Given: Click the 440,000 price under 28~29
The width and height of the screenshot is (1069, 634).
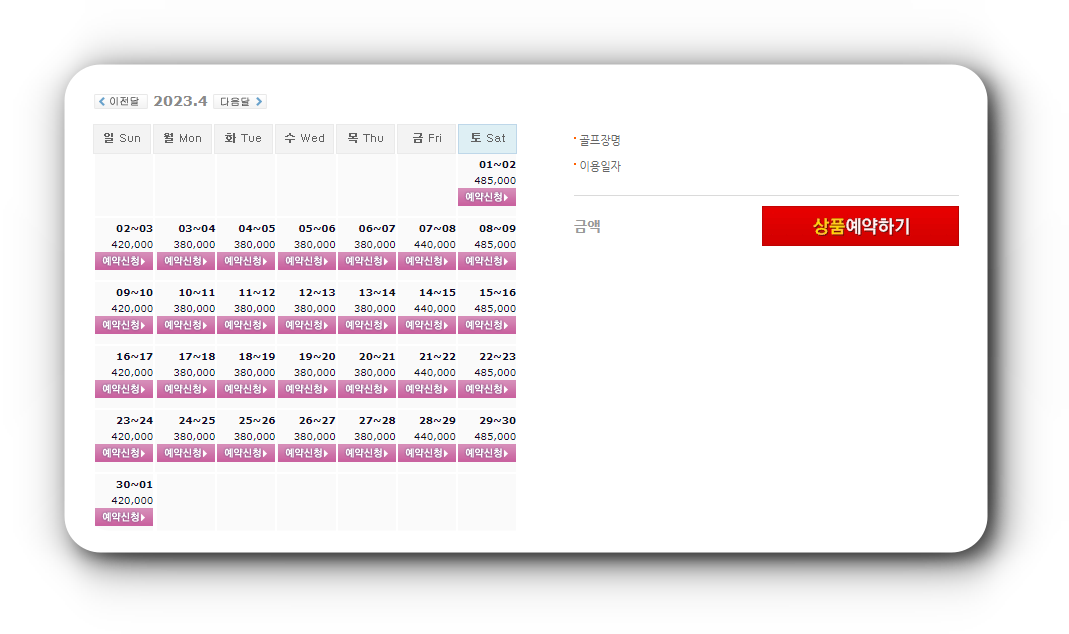Looking at the screenshot, I should 435,437.
